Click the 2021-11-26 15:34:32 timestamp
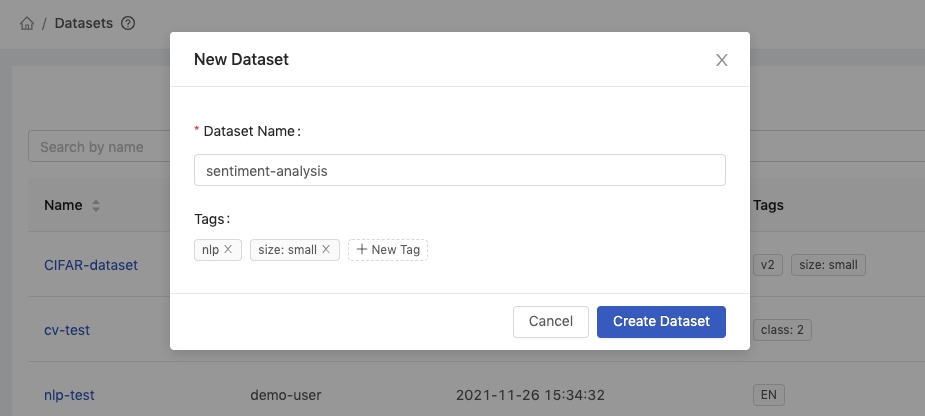925x416 pixels. click(x=530, y=395)
